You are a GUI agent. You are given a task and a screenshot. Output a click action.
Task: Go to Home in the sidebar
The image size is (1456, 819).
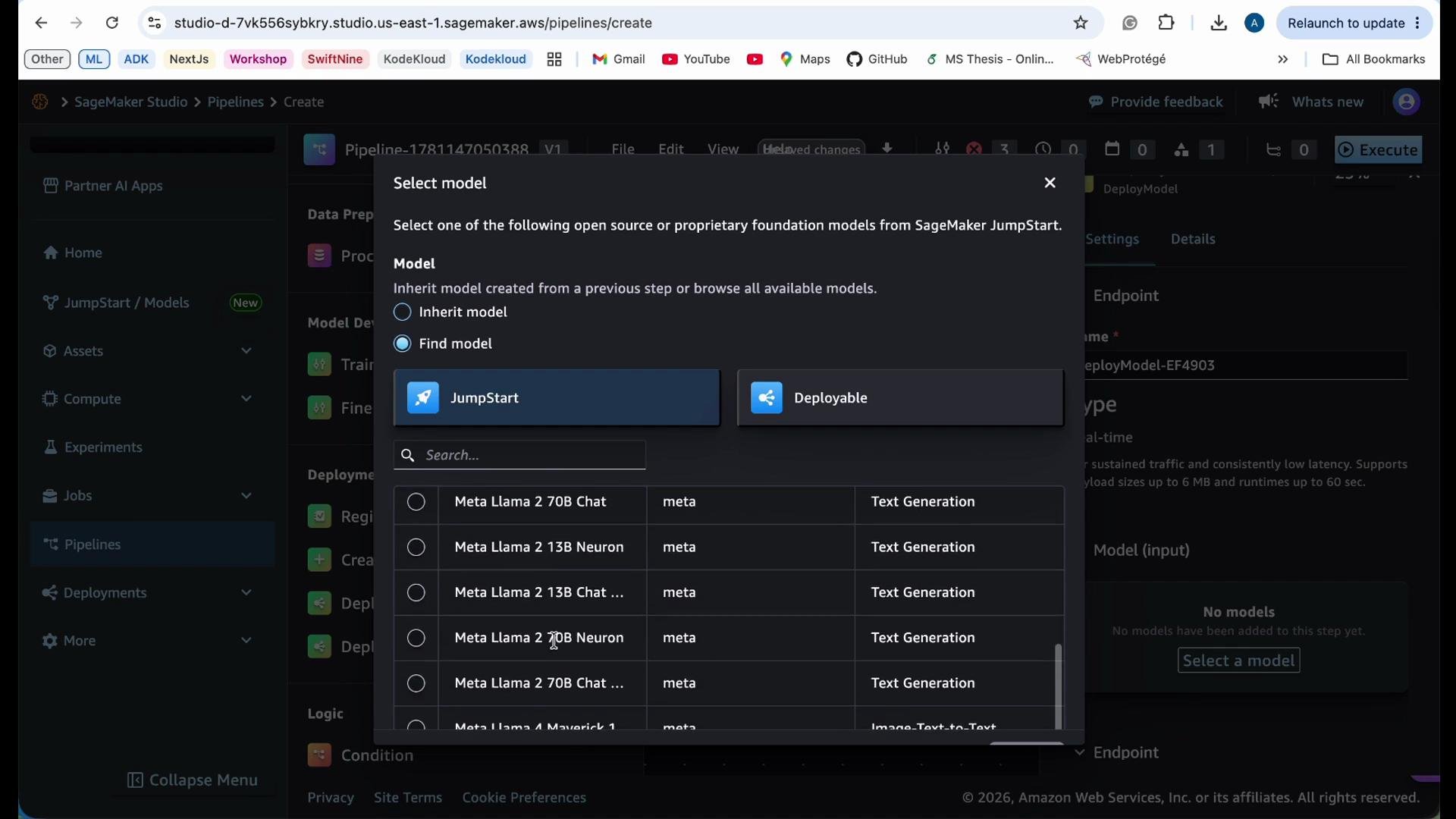coord(73,253)
